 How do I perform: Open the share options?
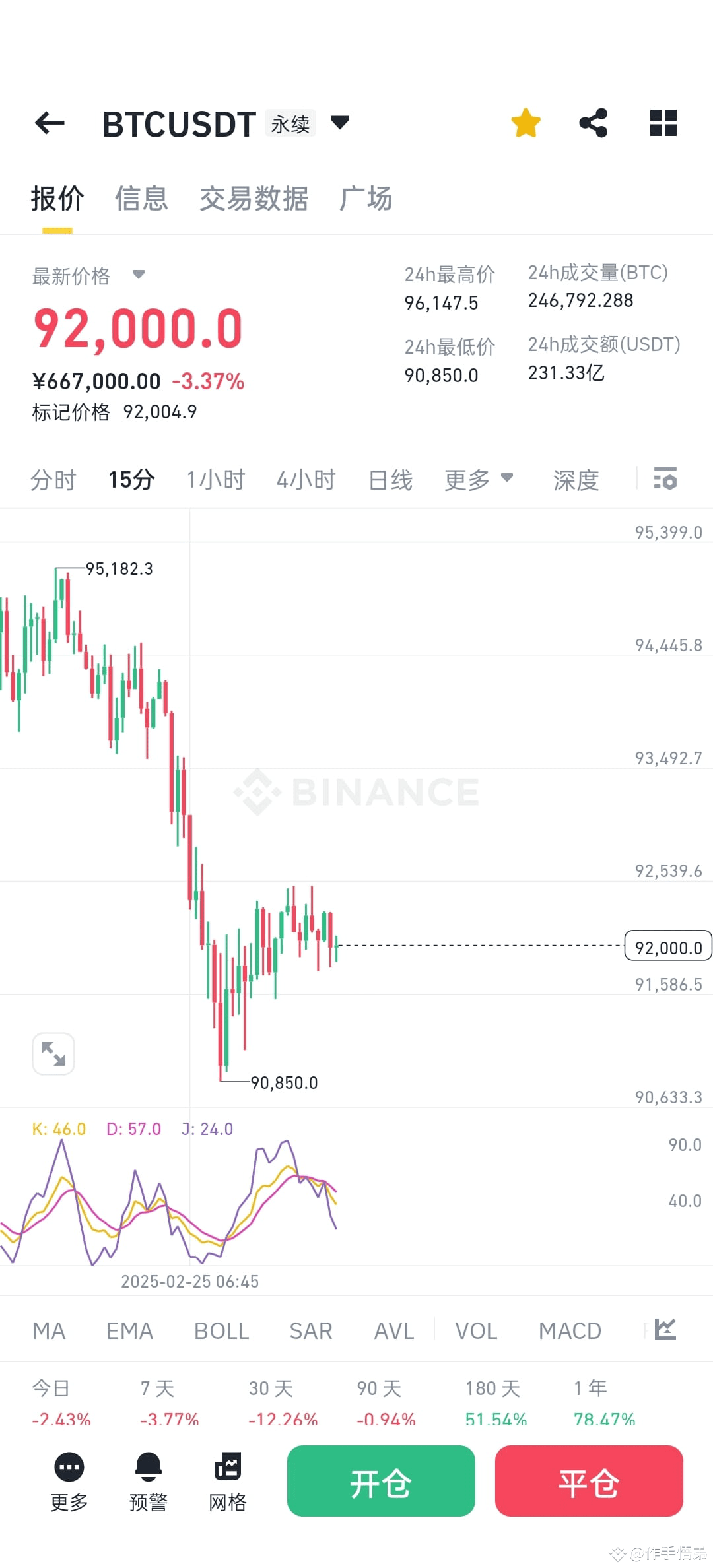(x=593, y=122)
